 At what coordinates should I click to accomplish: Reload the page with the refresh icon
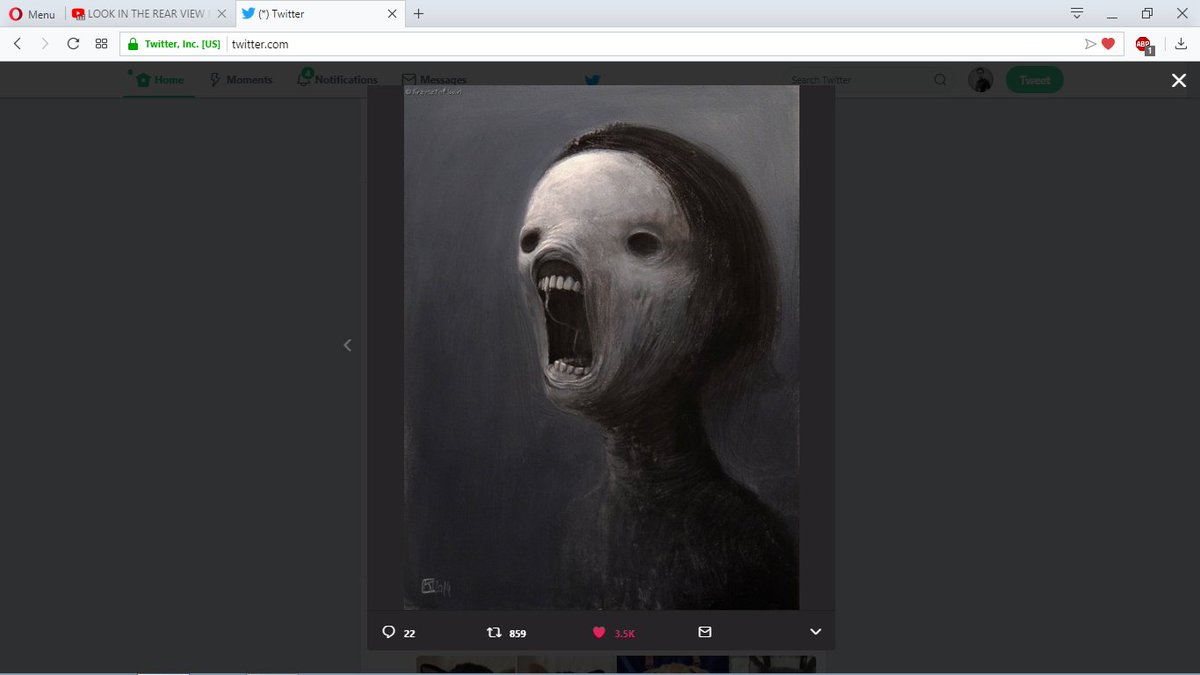click(73, 44)
